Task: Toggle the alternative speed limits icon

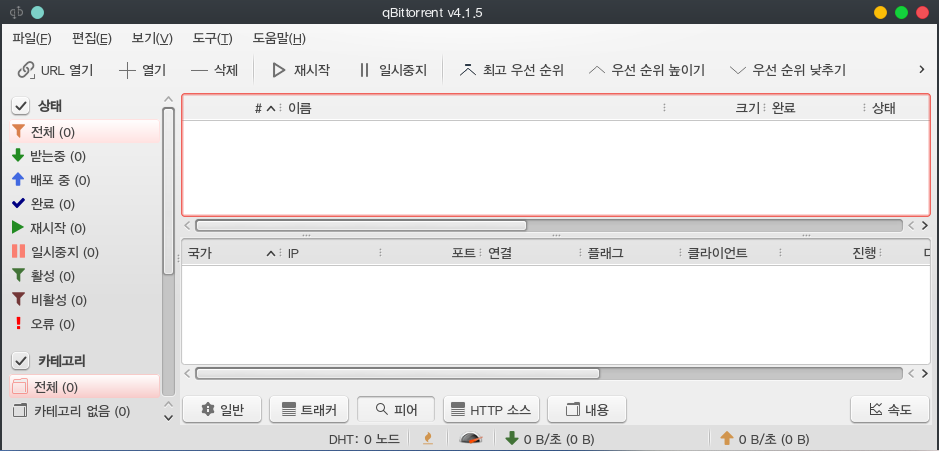Action: pyautogui.click(x=471, y=439)
